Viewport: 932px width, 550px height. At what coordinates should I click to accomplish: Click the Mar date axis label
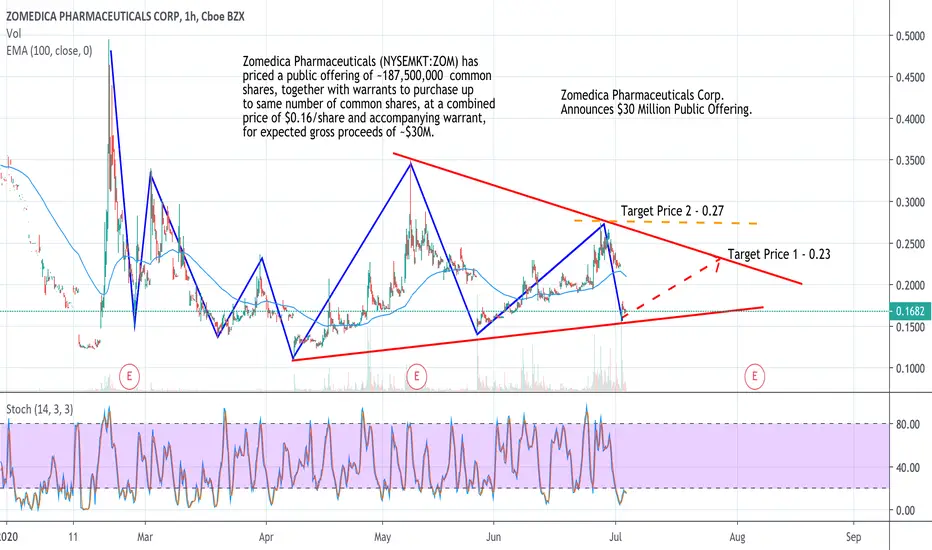(x=145, y=537)
